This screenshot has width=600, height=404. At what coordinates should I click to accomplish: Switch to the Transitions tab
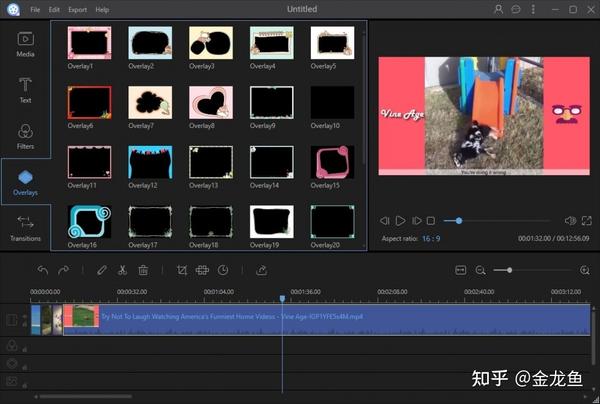pos(25,229)
